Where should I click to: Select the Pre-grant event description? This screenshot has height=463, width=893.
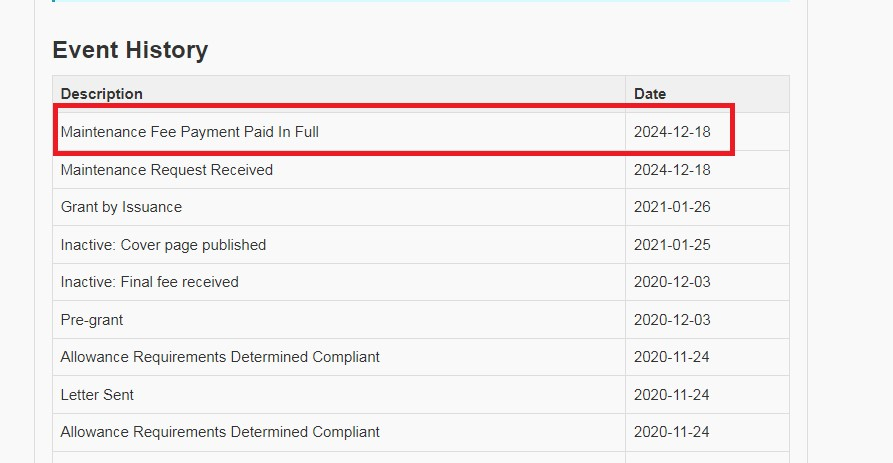[92, 320]
